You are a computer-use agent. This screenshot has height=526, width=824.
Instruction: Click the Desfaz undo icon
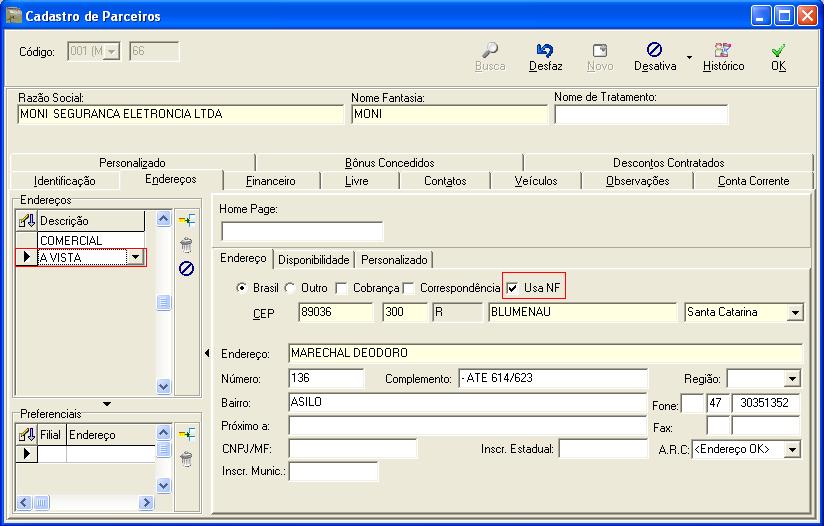tap(545, 50)
